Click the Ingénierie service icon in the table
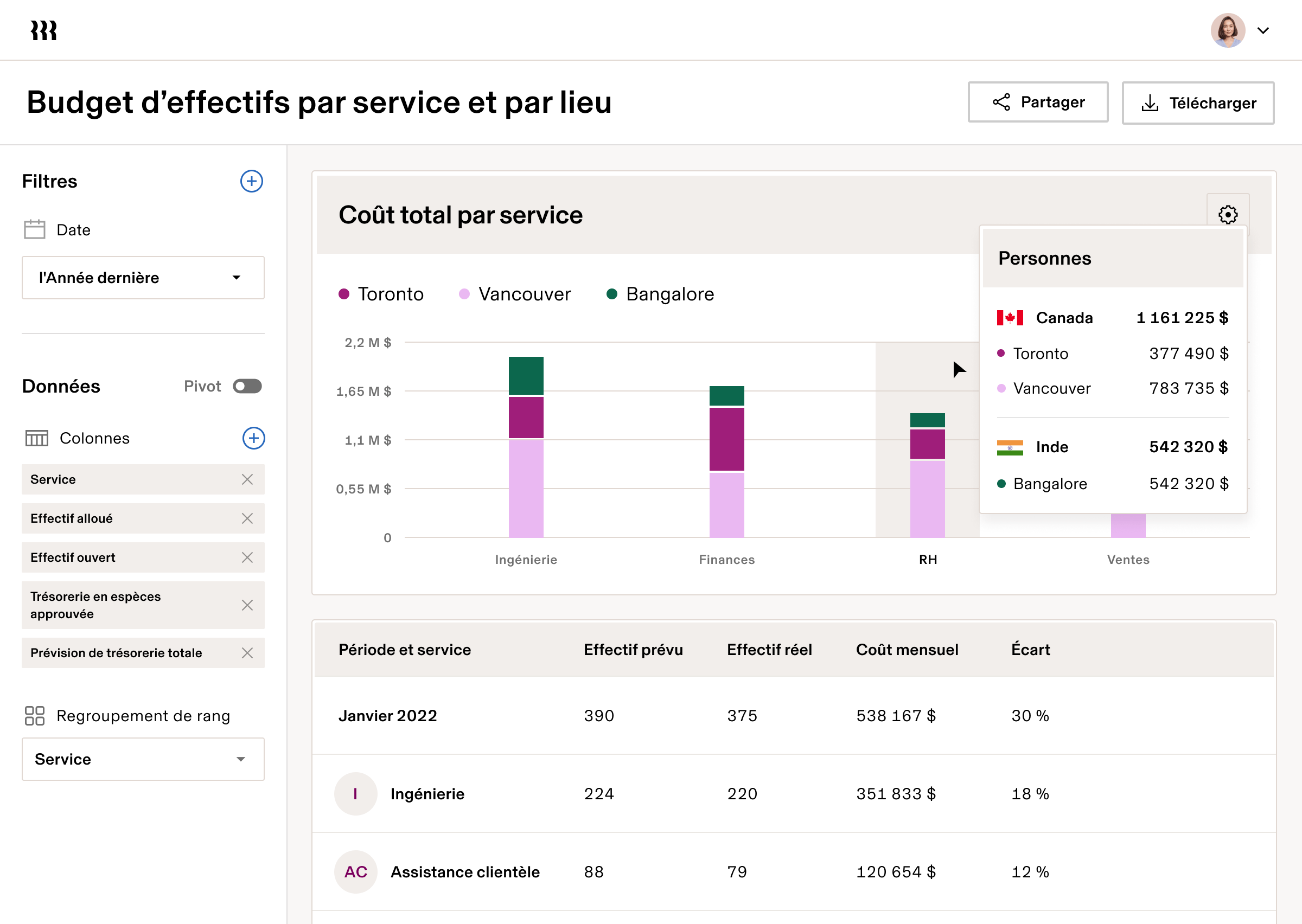Image resolution: width=1302 pixels, height=924 pixels. point(356,794)
